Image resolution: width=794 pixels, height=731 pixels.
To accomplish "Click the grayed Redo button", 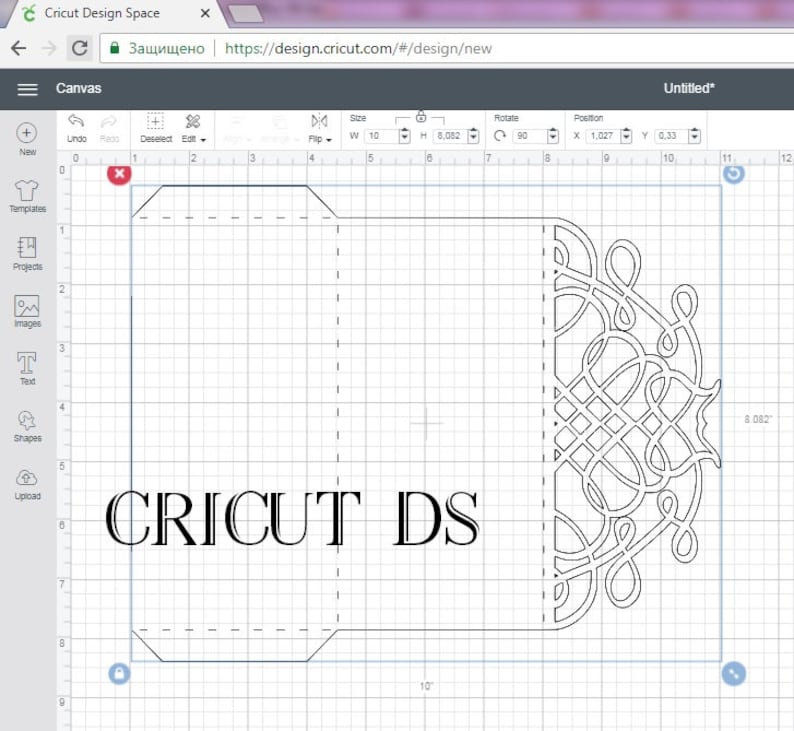I will click(109, 129).
